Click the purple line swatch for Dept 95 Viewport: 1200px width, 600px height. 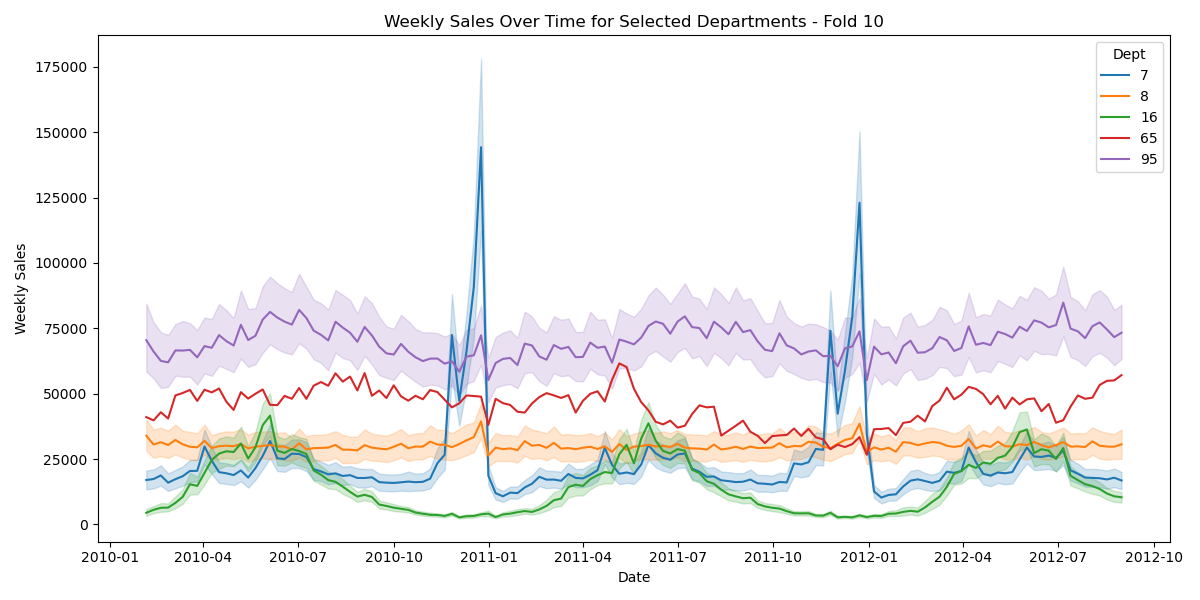coord(1117,159)
